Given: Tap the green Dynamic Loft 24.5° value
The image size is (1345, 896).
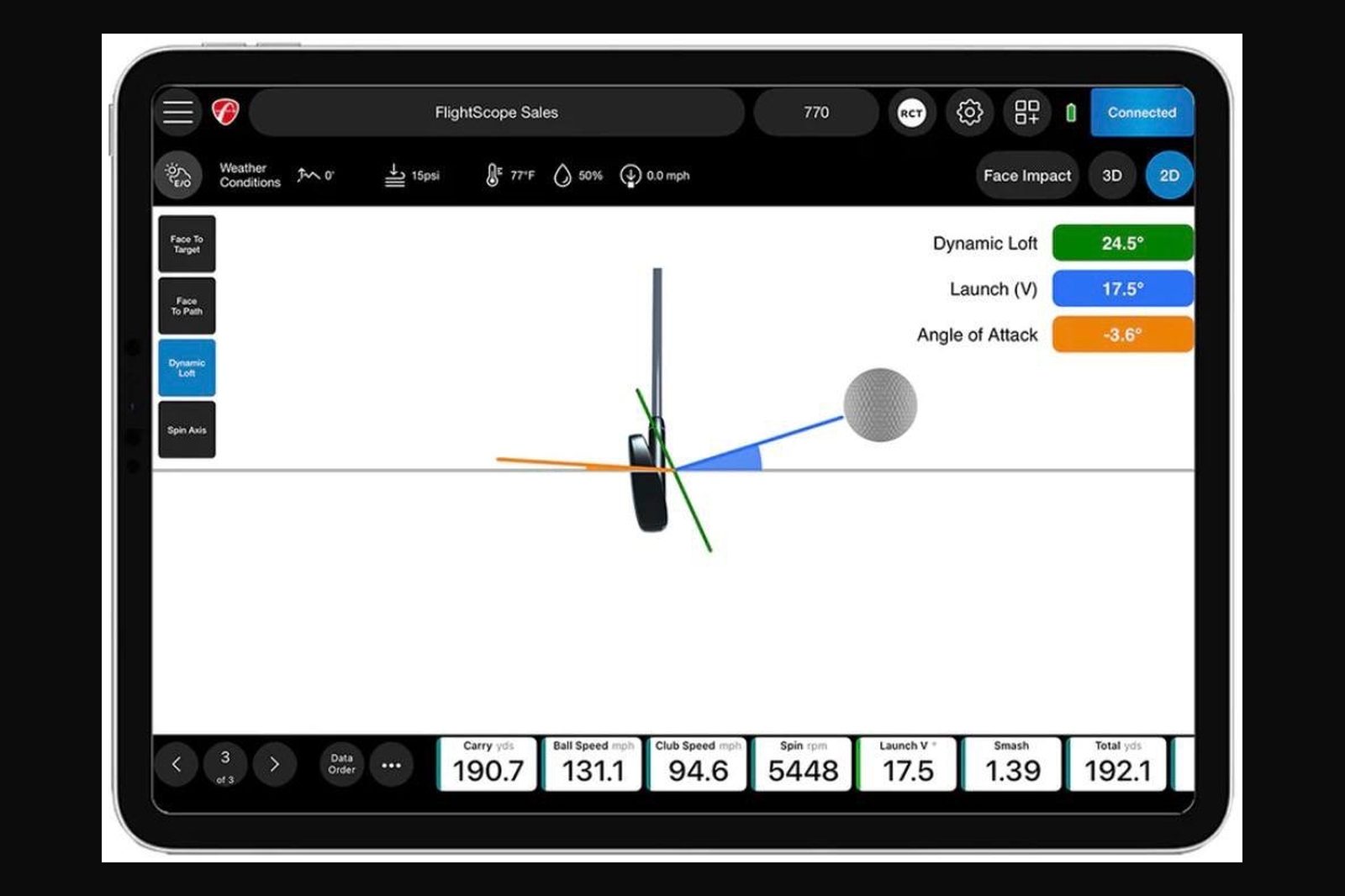Looking at the screenshot, I should click(1123, 243).
